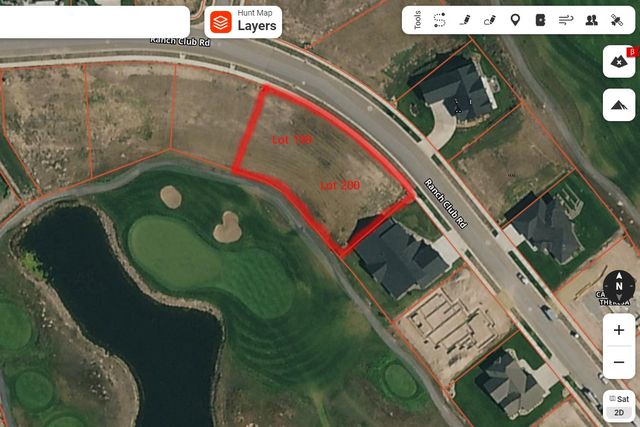640x427 pixels.
Task: Reset orientation with the north compass
Action: click(619, 285)
